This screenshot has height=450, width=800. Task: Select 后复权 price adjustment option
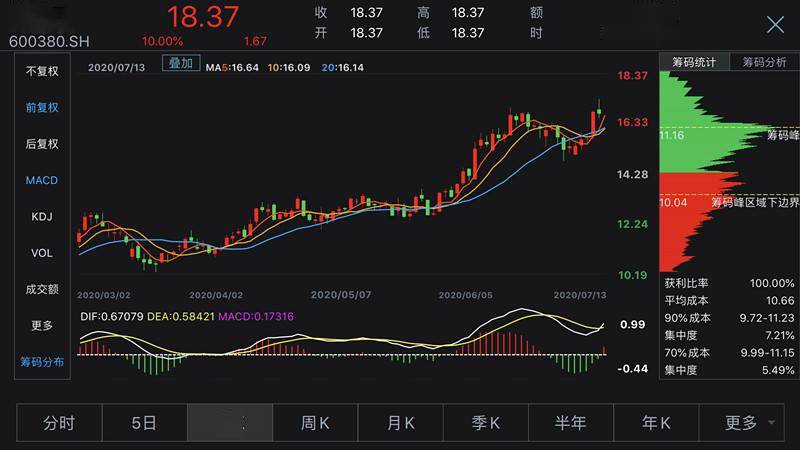click(42, 144)
